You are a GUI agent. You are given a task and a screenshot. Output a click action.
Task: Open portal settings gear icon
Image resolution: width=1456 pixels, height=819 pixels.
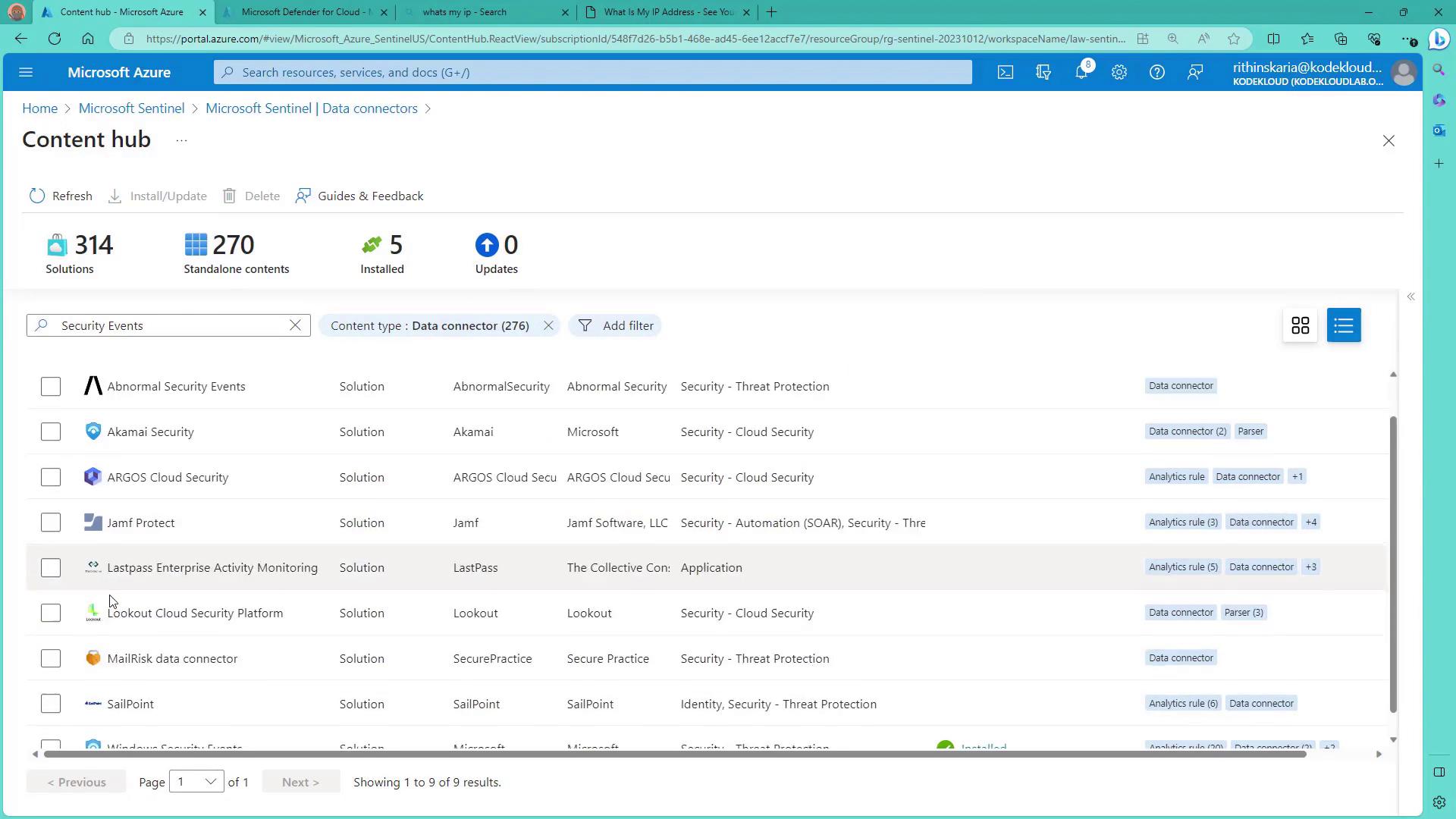tap(1119, 72)
